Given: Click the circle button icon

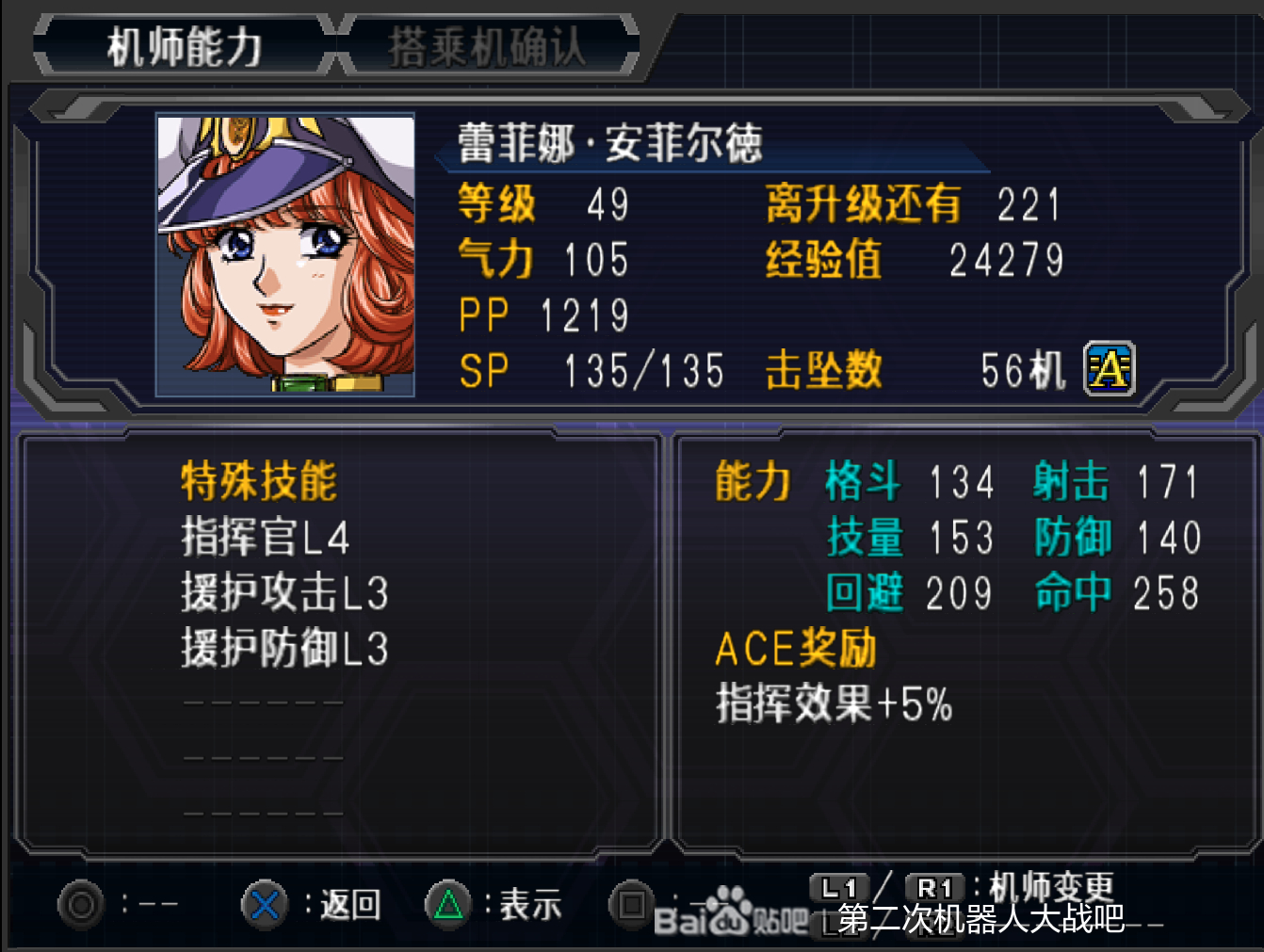Looking at the screenshot, I should (x=81, y=905).
